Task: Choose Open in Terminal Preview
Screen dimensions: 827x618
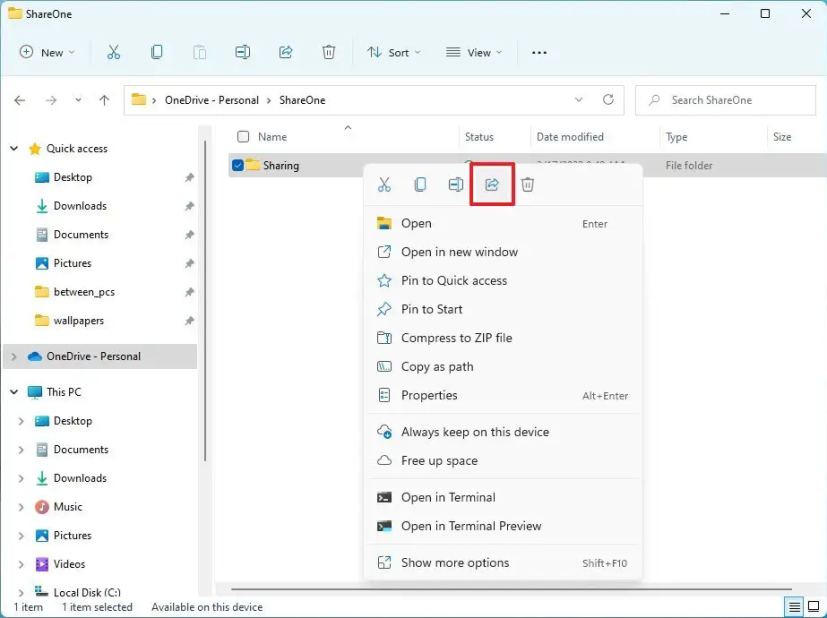Action: (503, 526)
